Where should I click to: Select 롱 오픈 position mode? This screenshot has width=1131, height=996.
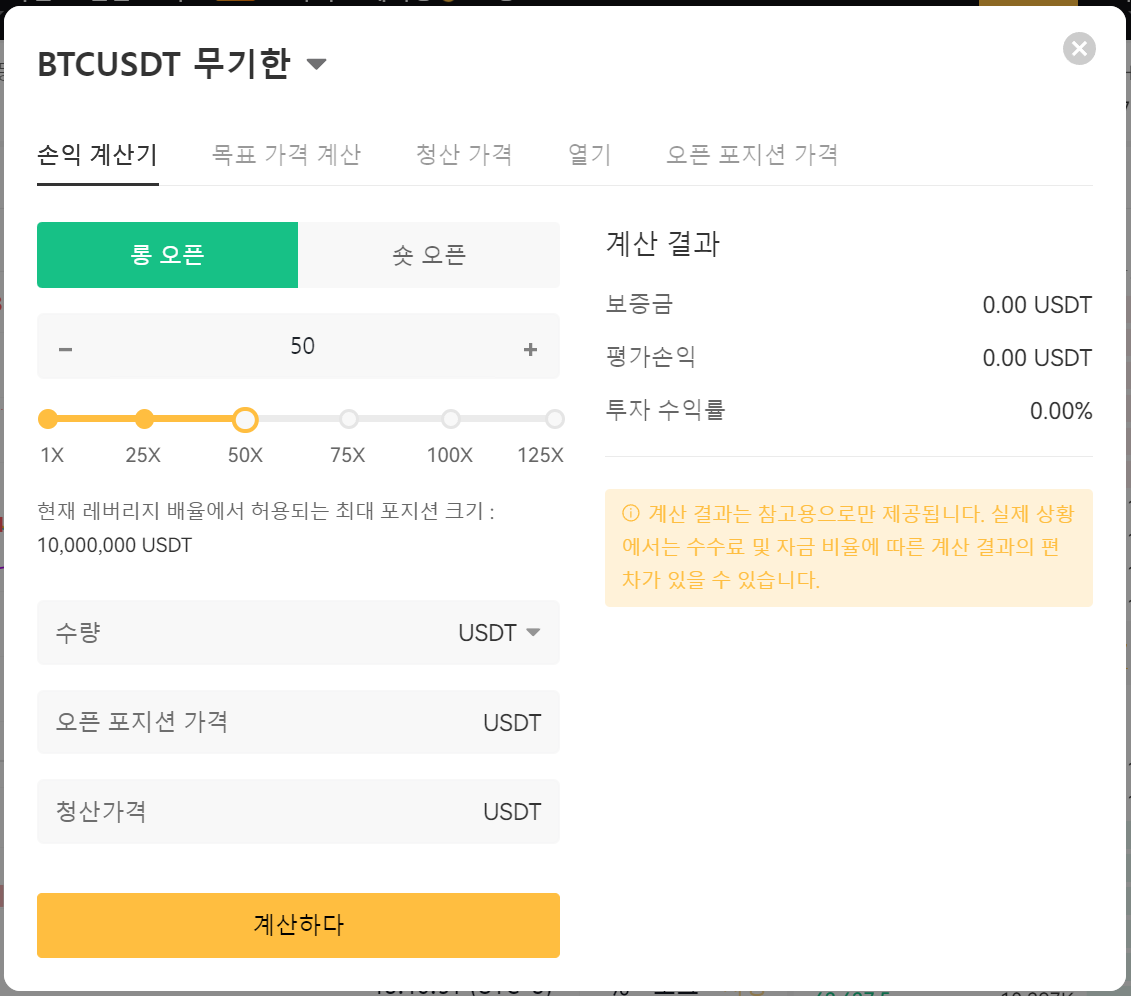(167, 255)
